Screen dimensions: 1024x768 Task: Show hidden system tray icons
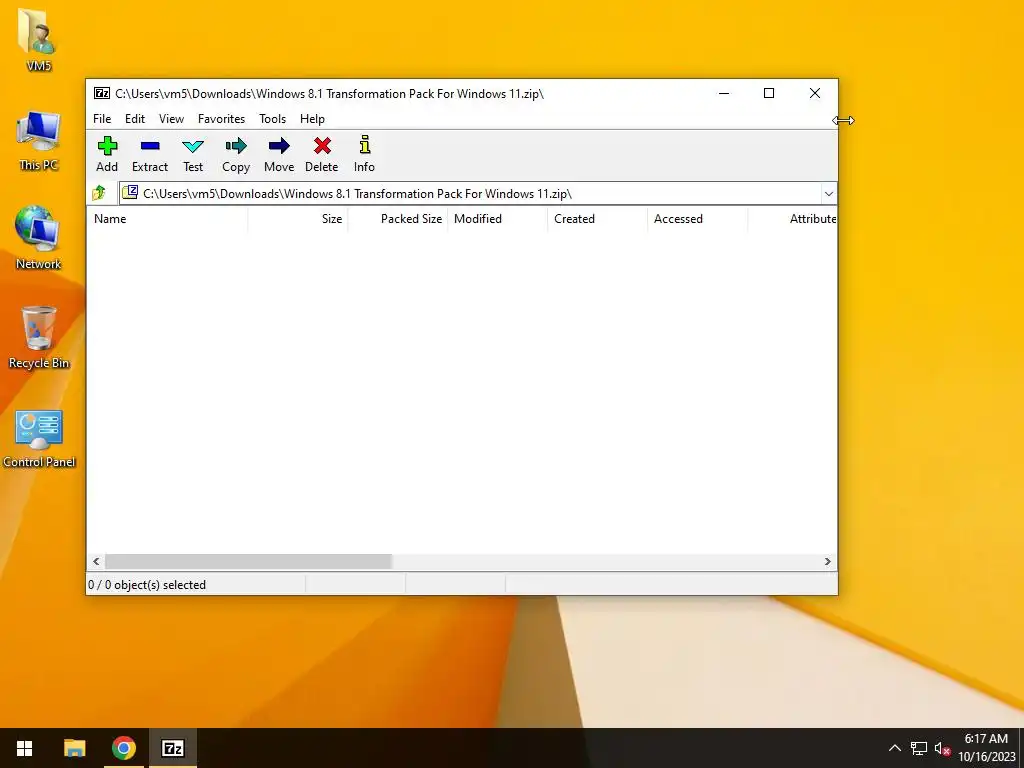click(x=895, y=748)
